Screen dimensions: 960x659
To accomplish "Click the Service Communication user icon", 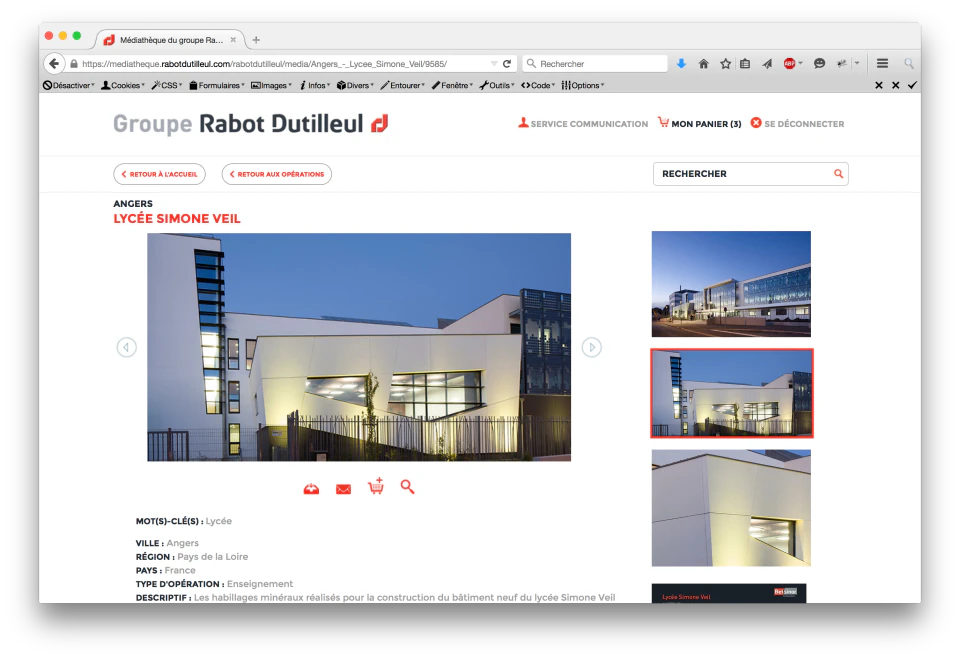I will tap(522, 123).
